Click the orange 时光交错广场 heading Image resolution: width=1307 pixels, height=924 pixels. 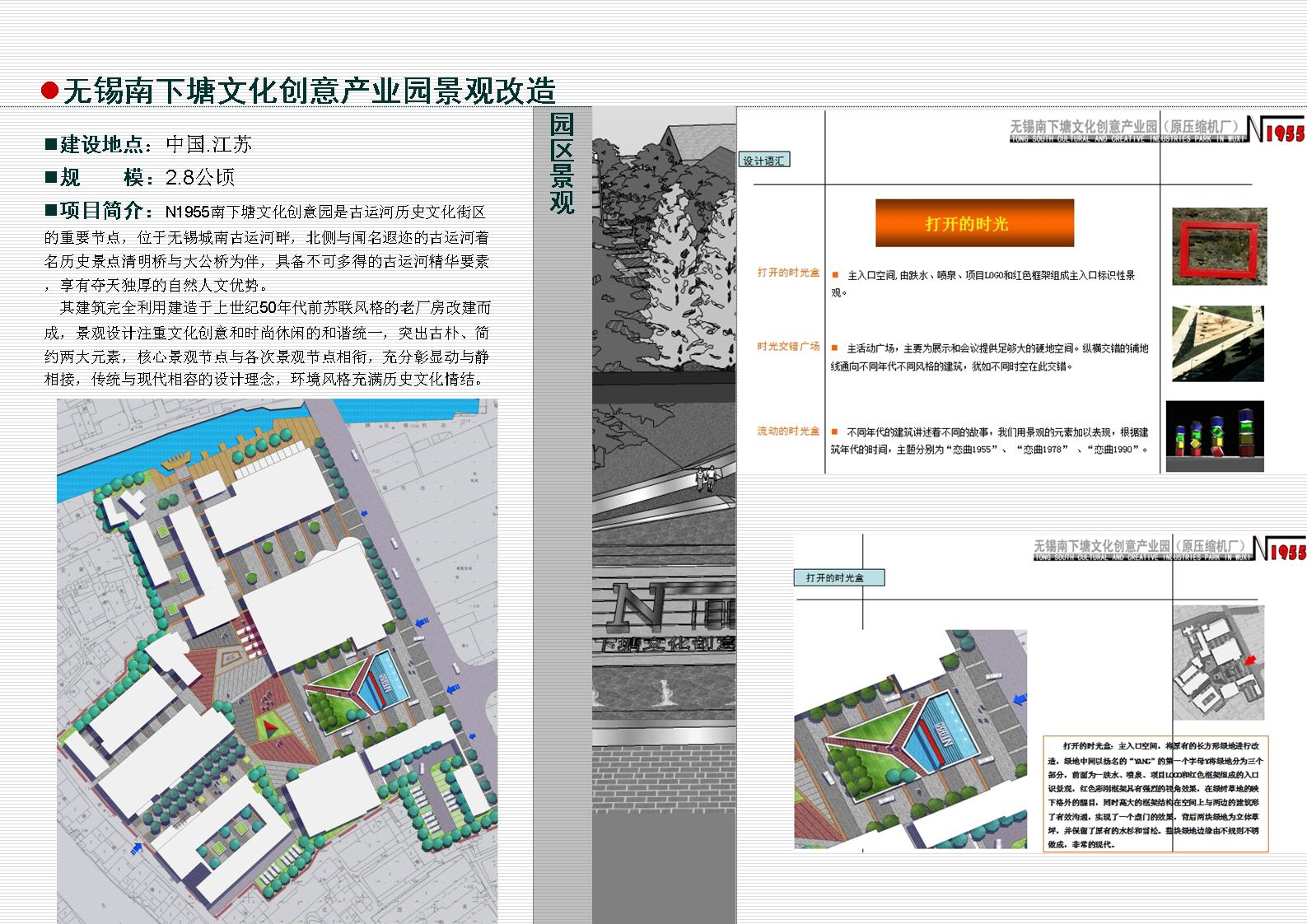788,347
